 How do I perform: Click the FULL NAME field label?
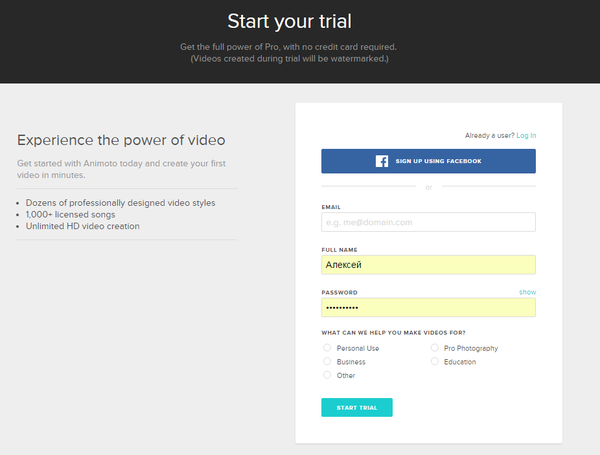coord(338,249)
